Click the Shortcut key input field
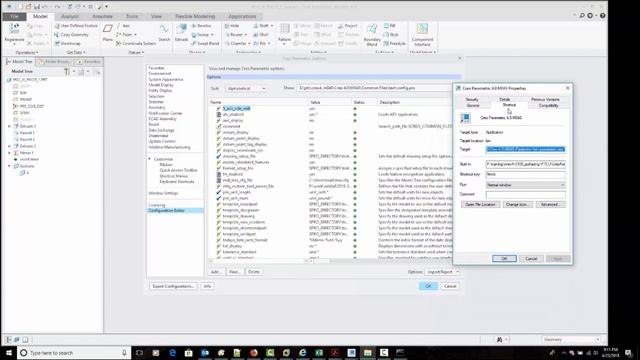This screenshot has height=360, width=640. click(x=525, y=174)
